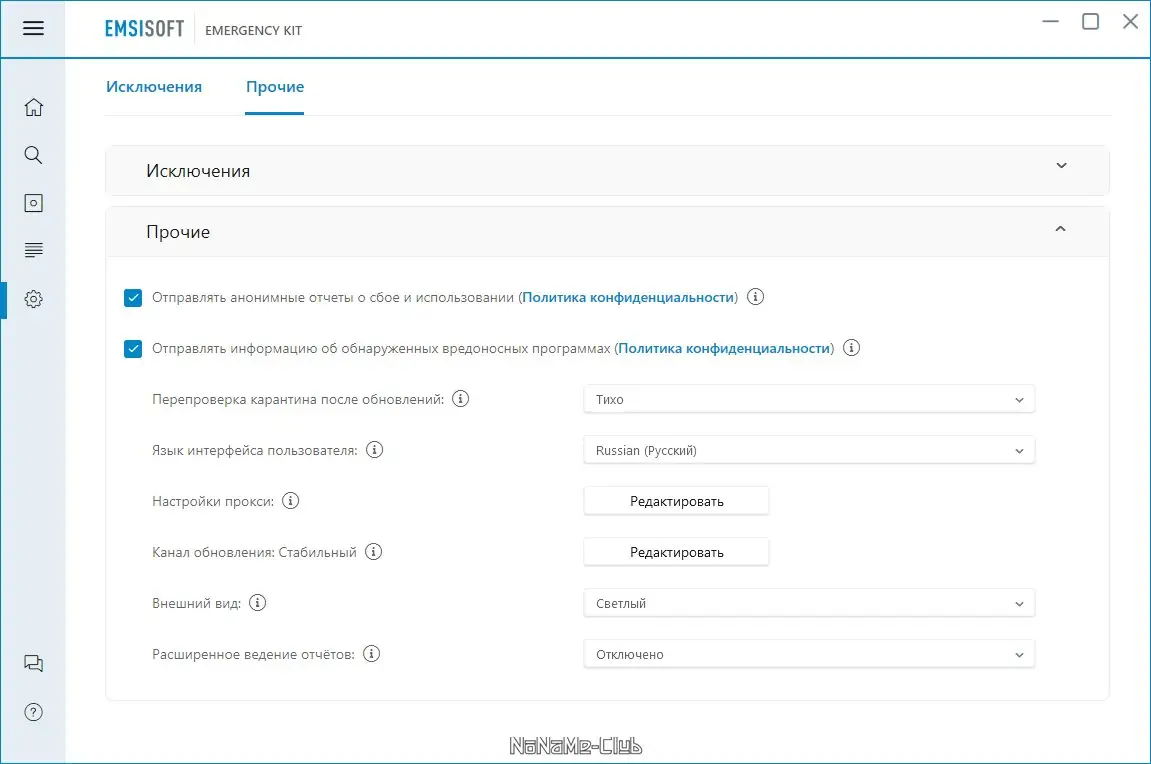The width and height of the screenshot is (1151, 764).
Task: Show info for proxy settings
Action: tap(291, 501)
